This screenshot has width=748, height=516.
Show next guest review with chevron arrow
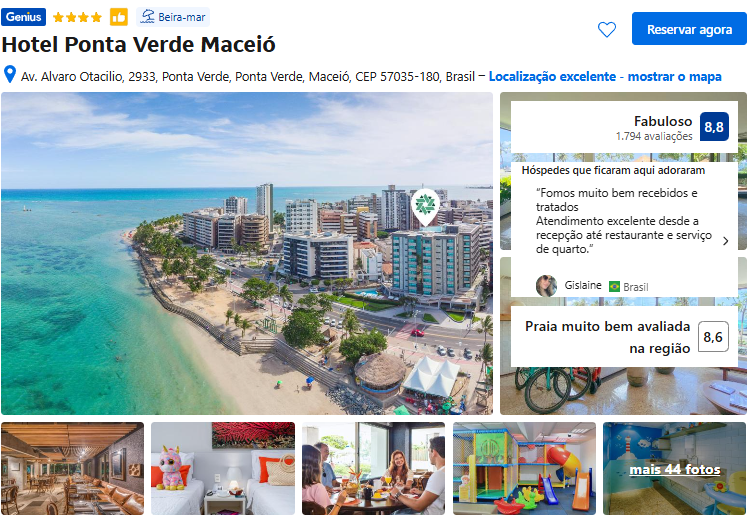coord(726,241)
